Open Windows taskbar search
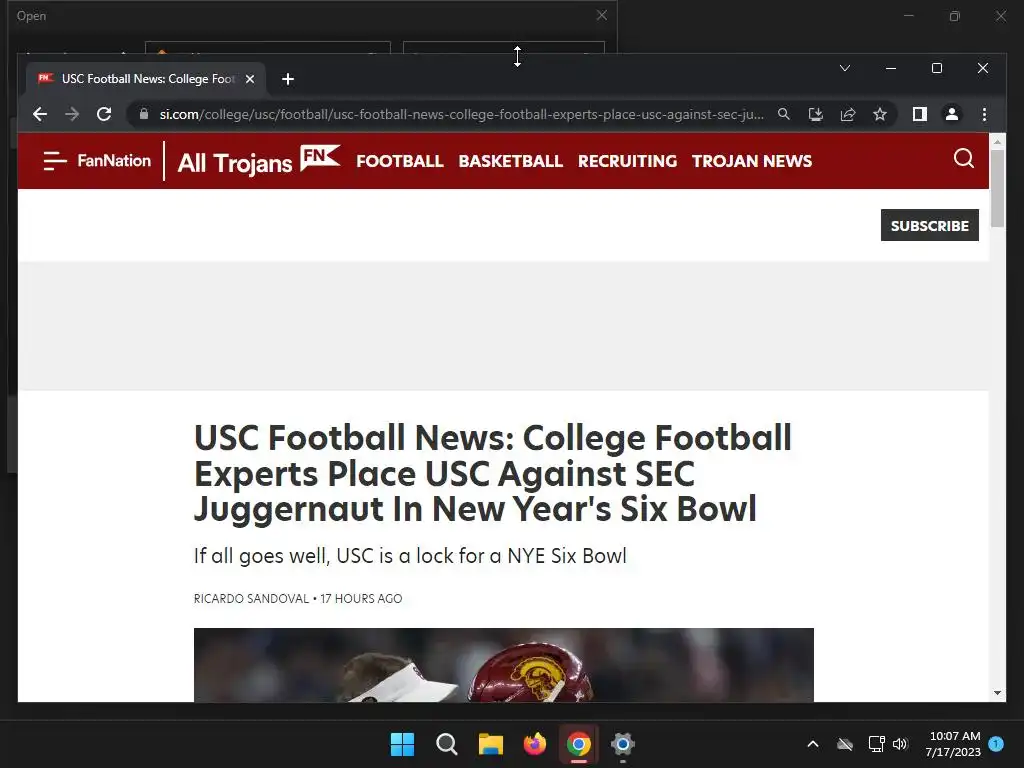Viewport: 1024px width, 768px height. click(x=447, y=744)
